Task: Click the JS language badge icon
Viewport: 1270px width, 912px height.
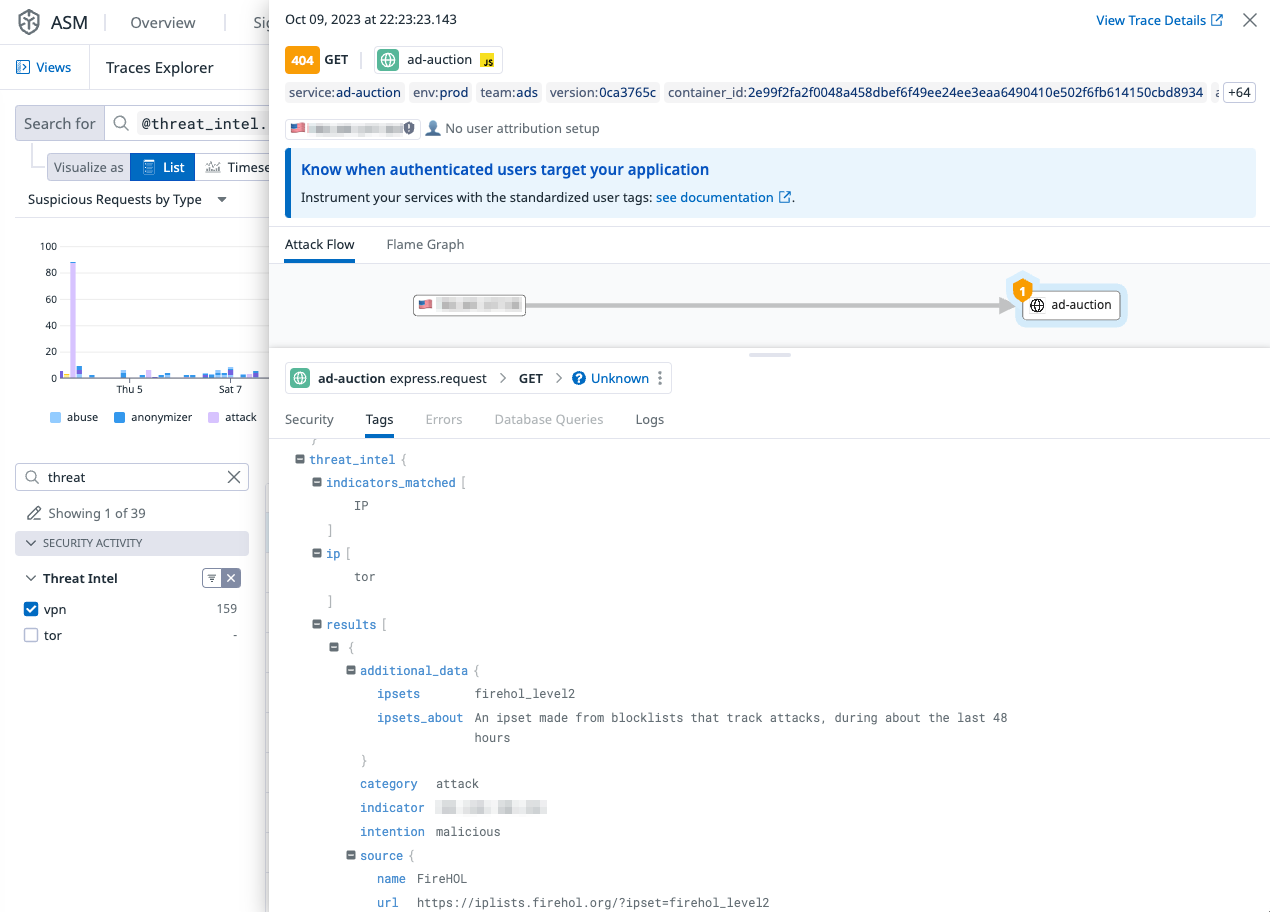Action: (x=488, y=61)
